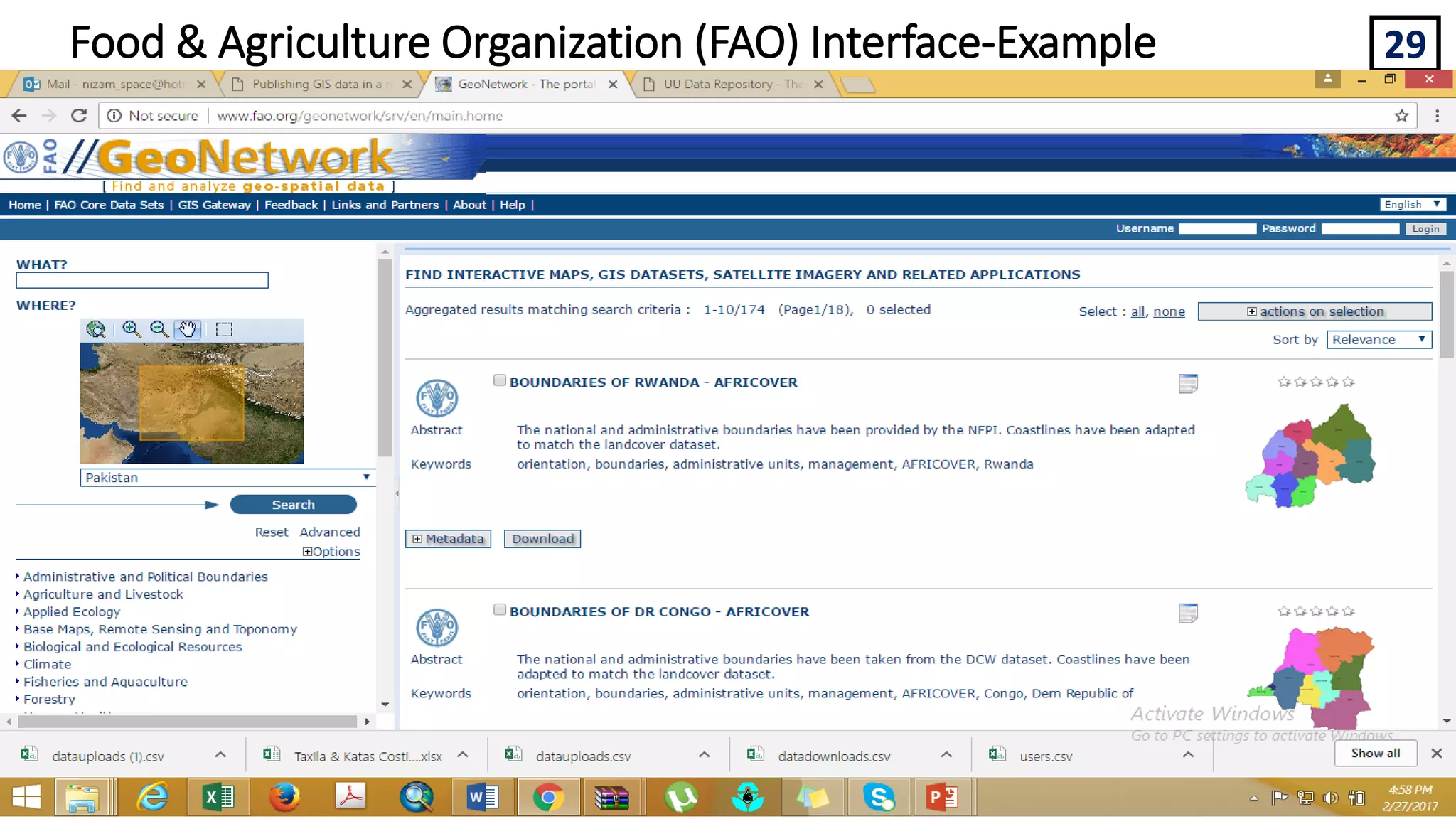1456x819 pixels.
Task: Open Chrome three-dot menu
Action: click(1437, 116)
